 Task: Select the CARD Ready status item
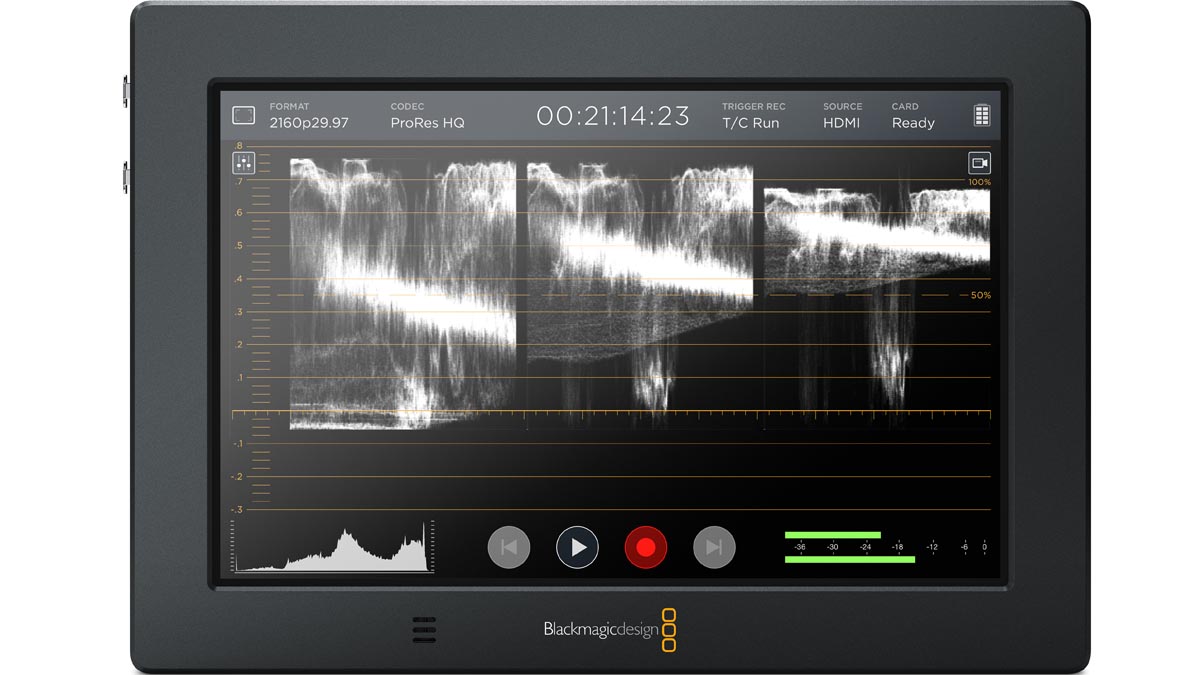pos(912,116)
